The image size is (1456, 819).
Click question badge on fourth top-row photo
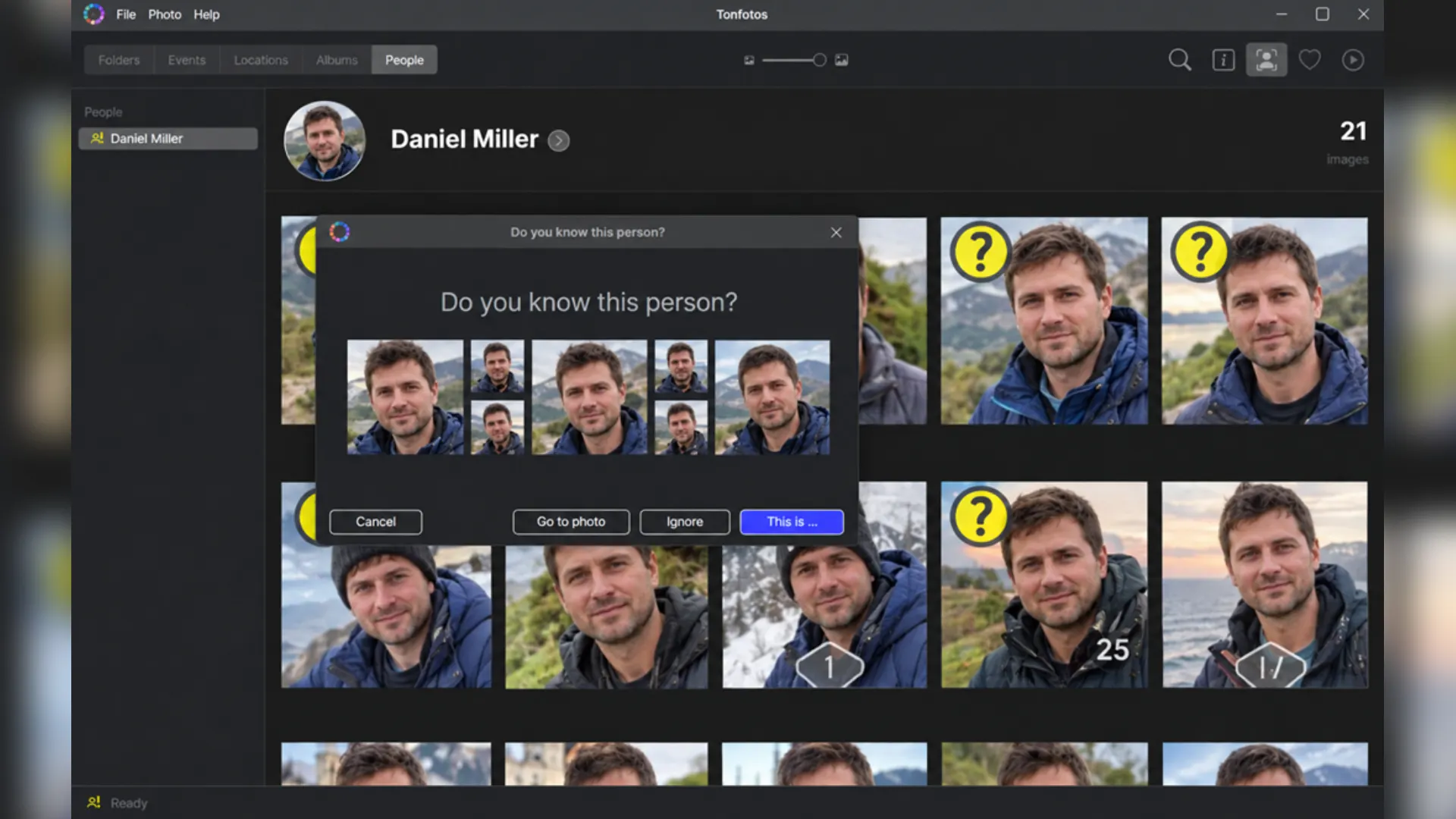coord(980,252)
